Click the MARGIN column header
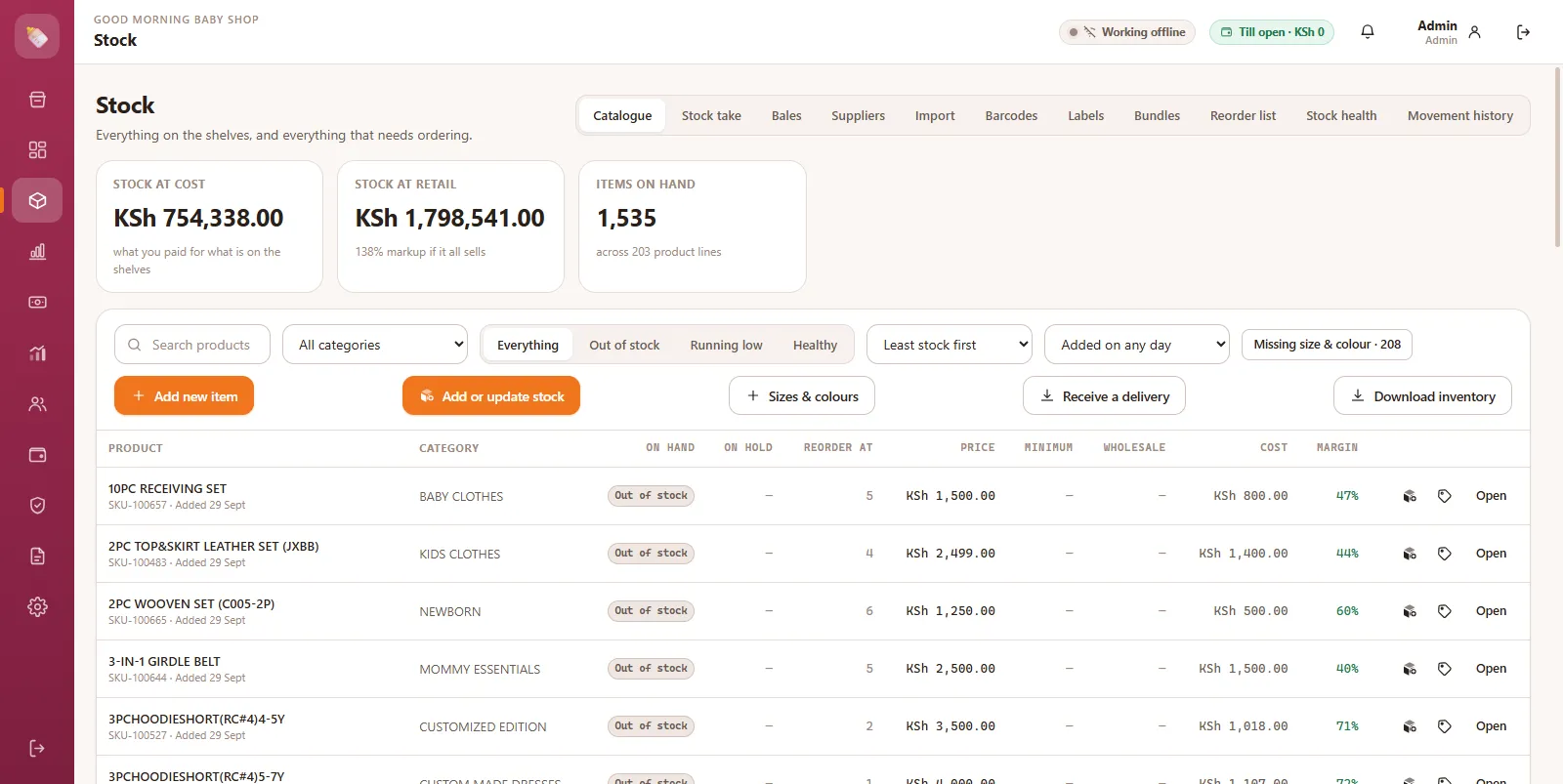 (x=1336, y=448)
